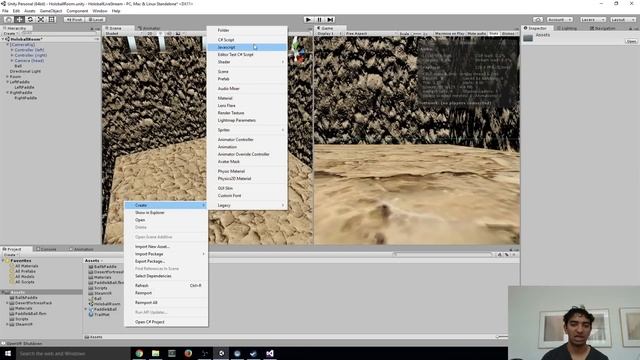Choose Material from Create submenu
The height and width of the screenshot is (360, 640).
pyautogui.click(x=247, y=98)
